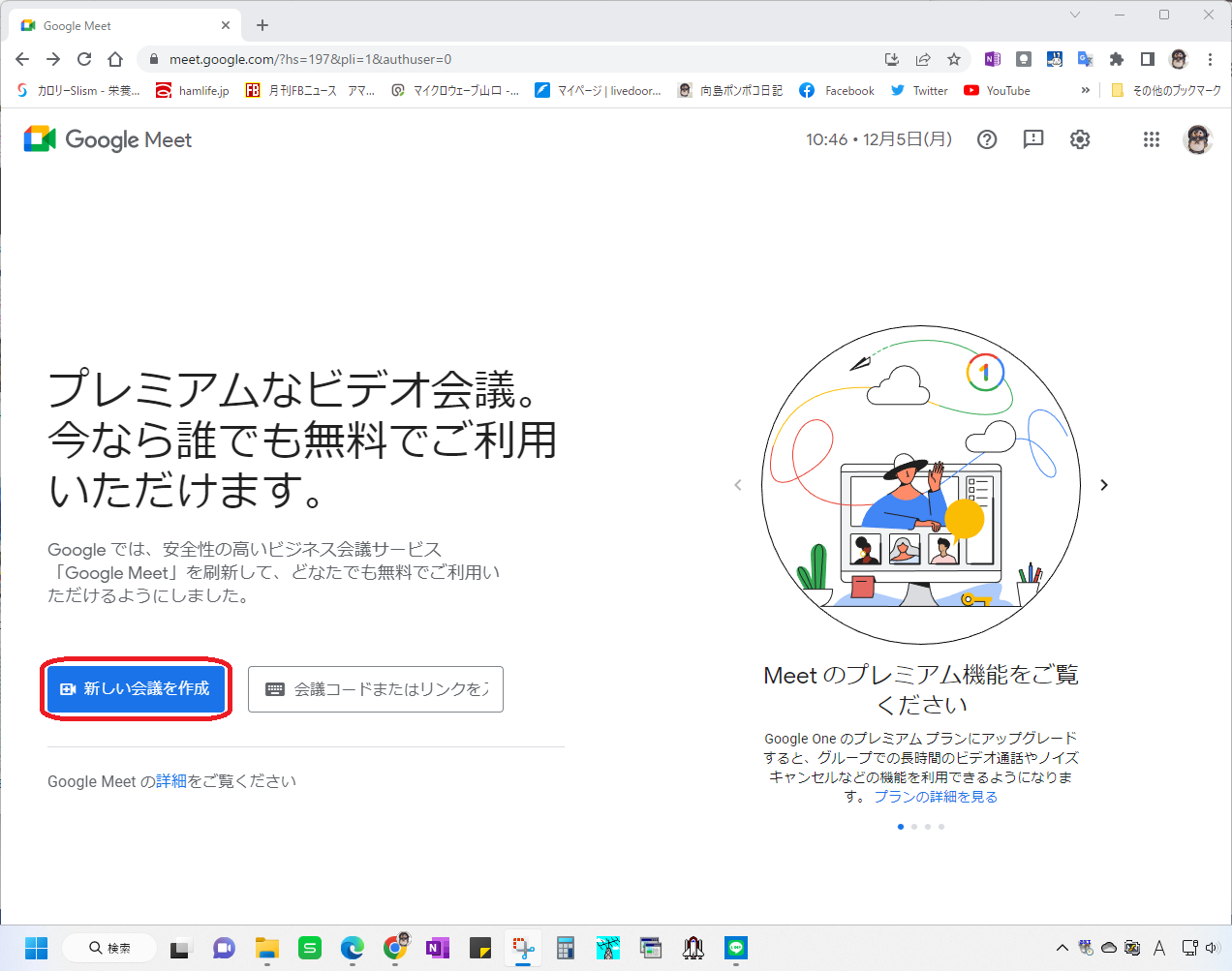Open the 詳細 link about Google Meet
This screenshot has width=1232, height=971.
pyautogui.click(x=171, y=781)
